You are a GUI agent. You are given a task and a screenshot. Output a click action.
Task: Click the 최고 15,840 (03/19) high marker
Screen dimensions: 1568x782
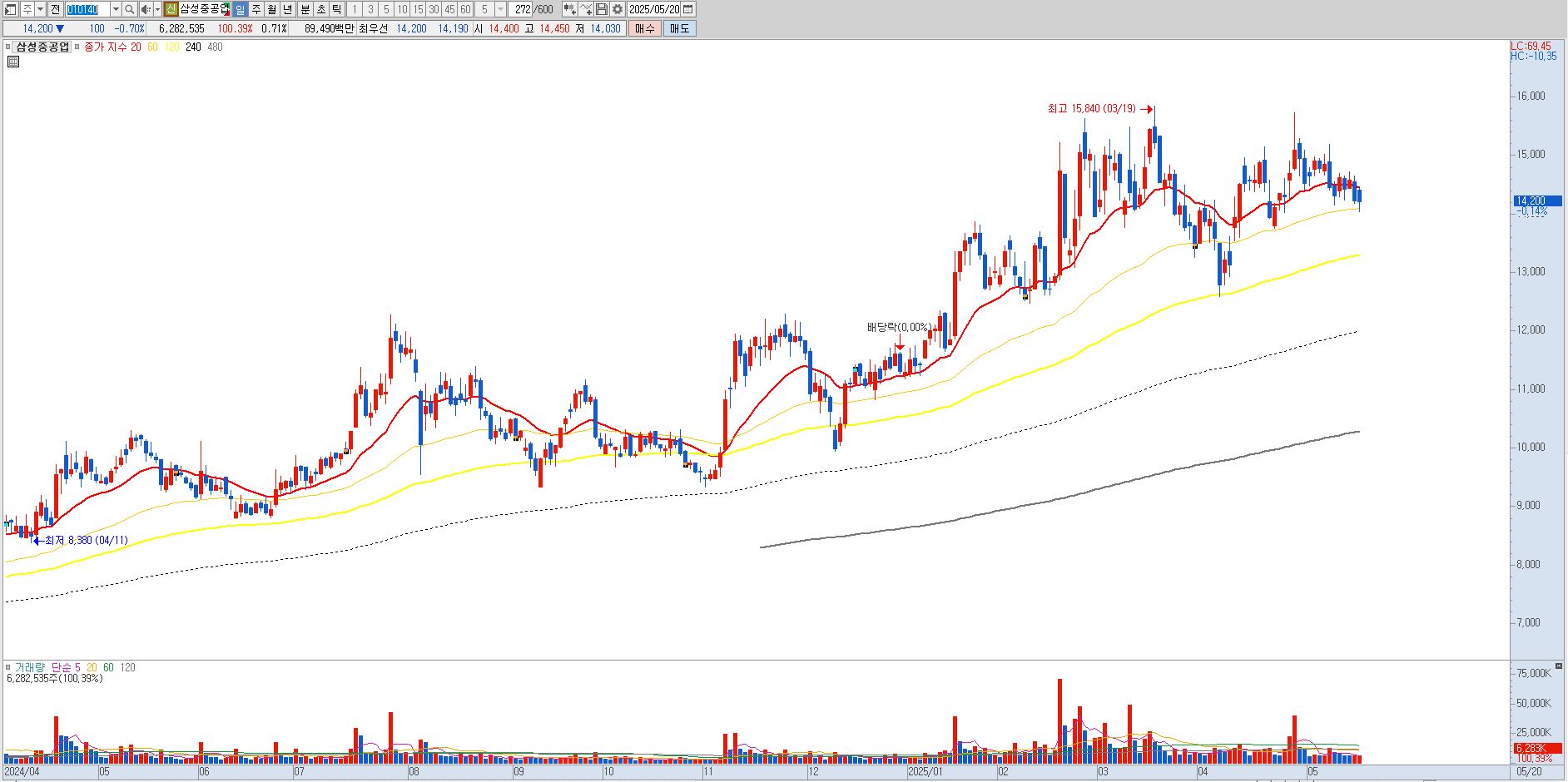[1091, 109]
